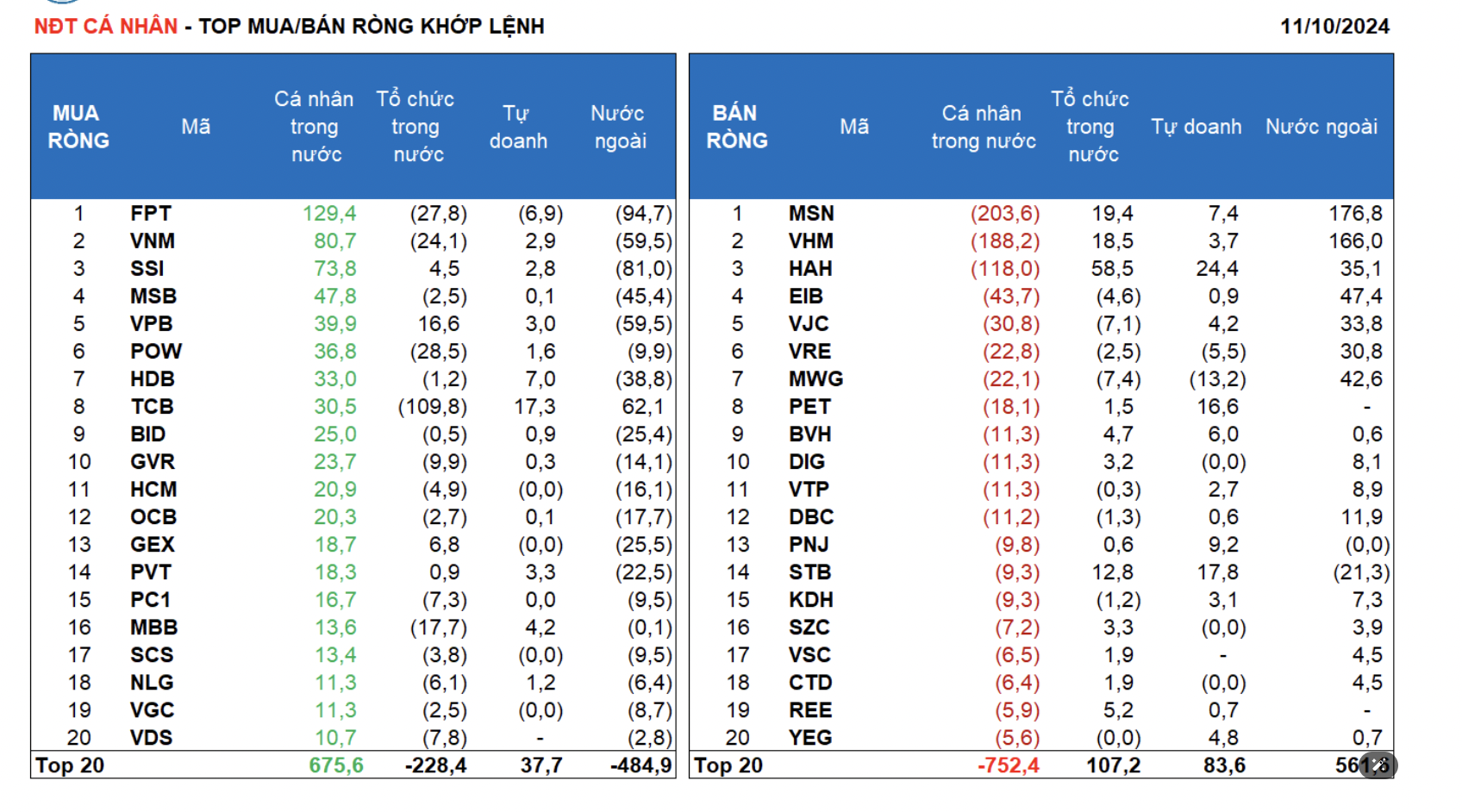The image size is (1462, 812).
Task: Select the HAH stock code
Action: coord(809,268)
